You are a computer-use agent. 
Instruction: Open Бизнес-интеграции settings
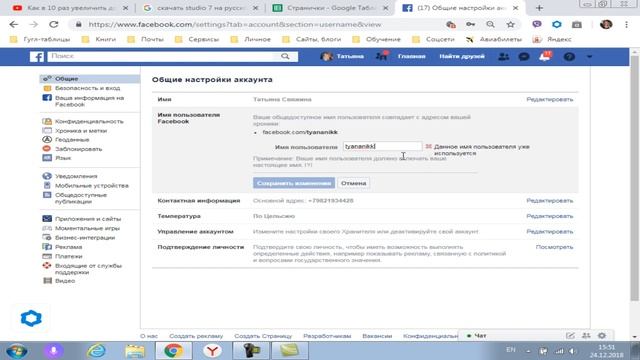[x=85, y=238]
